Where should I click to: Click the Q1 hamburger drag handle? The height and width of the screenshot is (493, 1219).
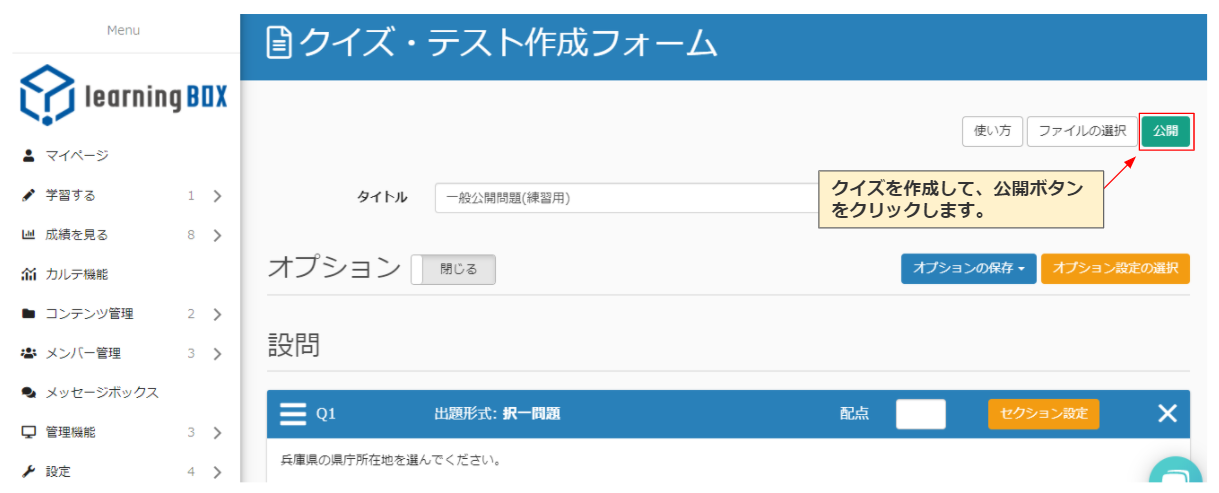292,414
